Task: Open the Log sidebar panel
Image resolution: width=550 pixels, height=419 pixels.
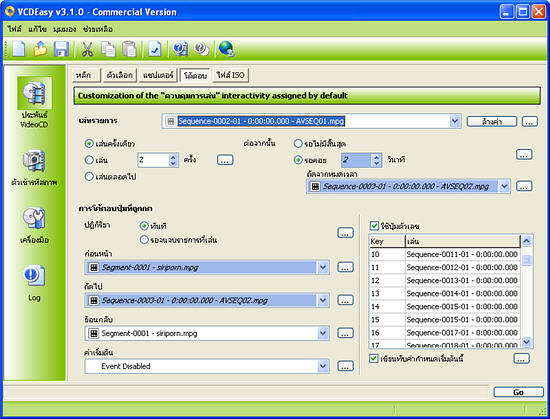Action: tap(34, 283)
